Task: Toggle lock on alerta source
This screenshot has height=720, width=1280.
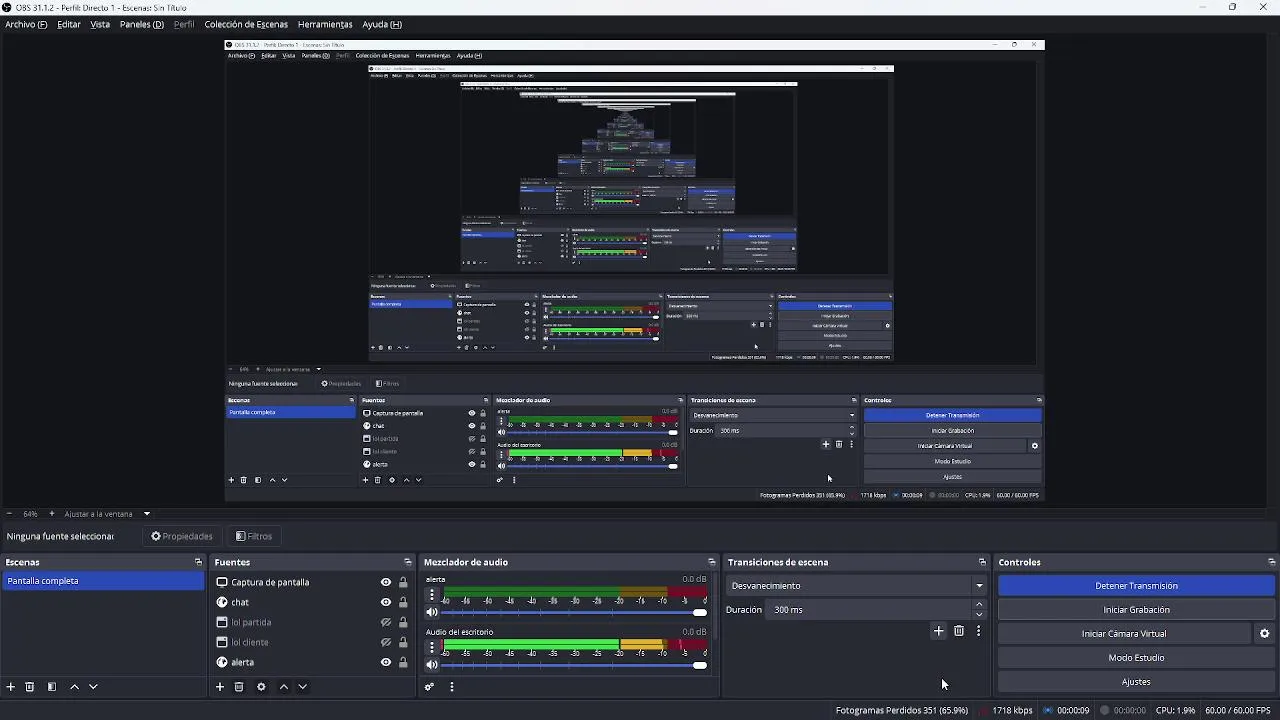Action: pos(403,662)
